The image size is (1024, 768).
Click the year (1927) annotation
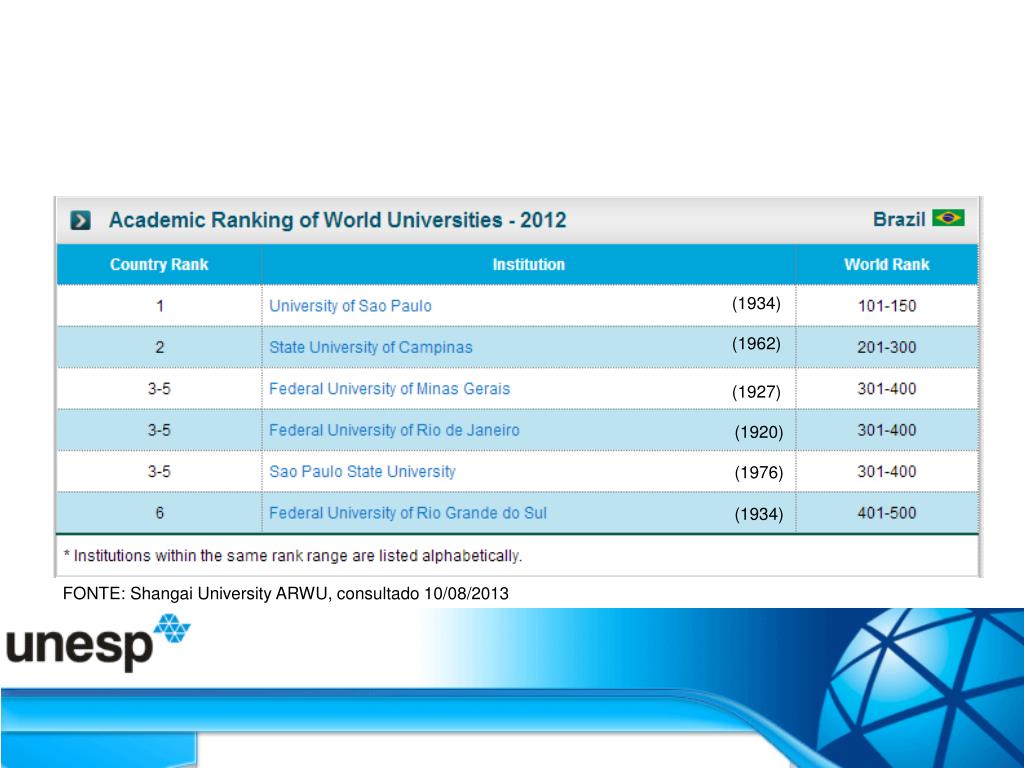tap(756, 392)
